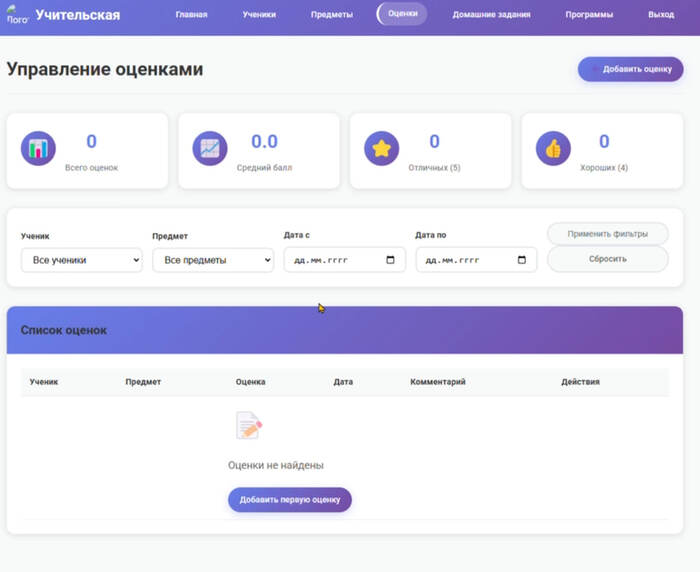Click Выход to log out
This screenshot has height=572, width=700.
[661, 15]
